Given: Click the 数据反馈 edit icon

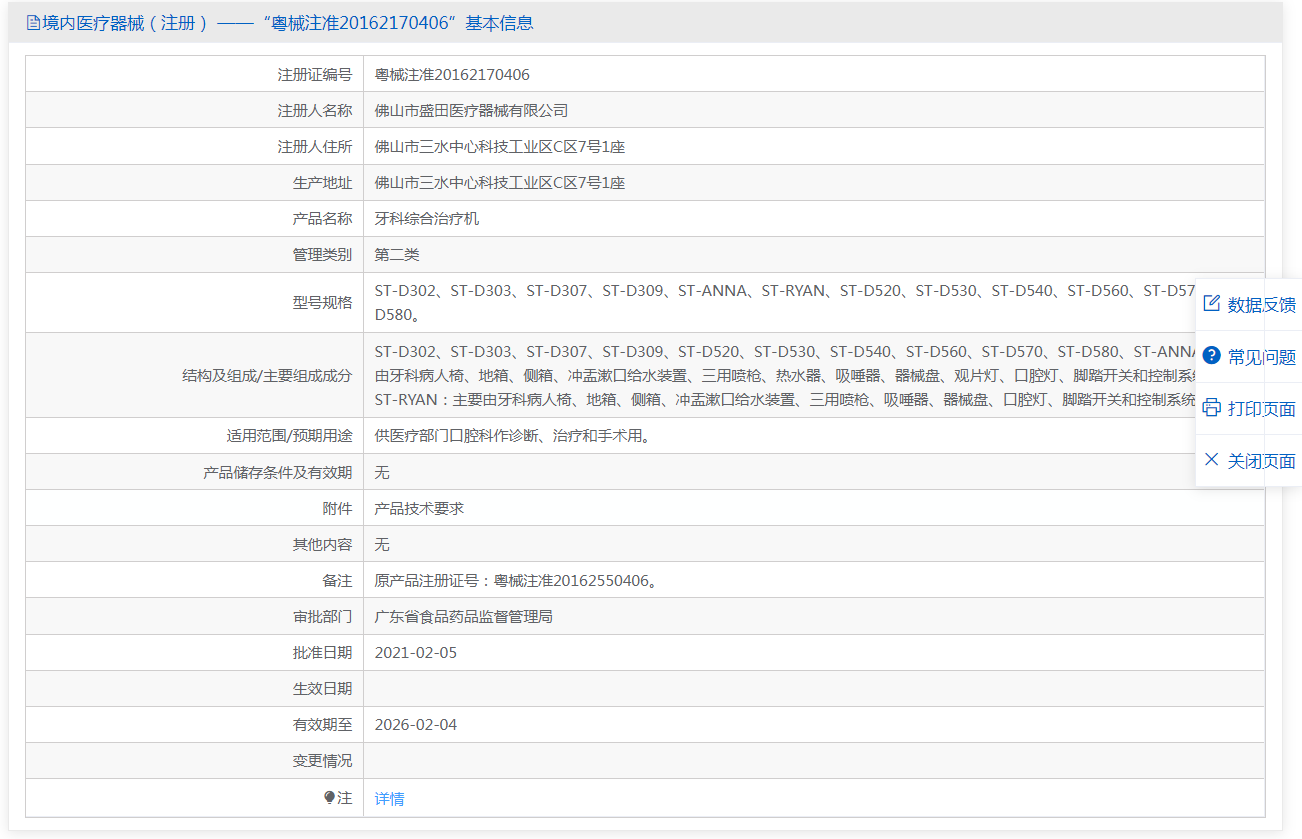Looking at the screenshot, I should click(1212, 304).
